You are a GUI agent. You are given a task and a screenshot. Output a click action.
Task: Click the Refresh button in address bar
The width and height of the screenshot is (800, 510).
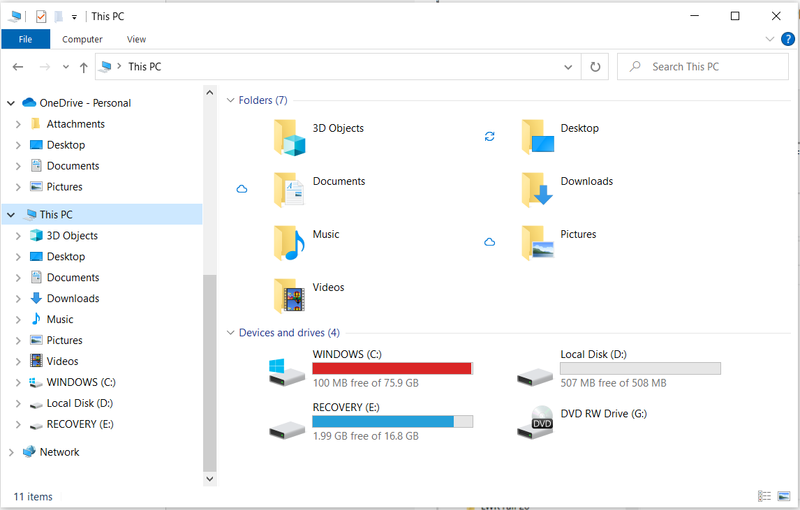[595, 67]
